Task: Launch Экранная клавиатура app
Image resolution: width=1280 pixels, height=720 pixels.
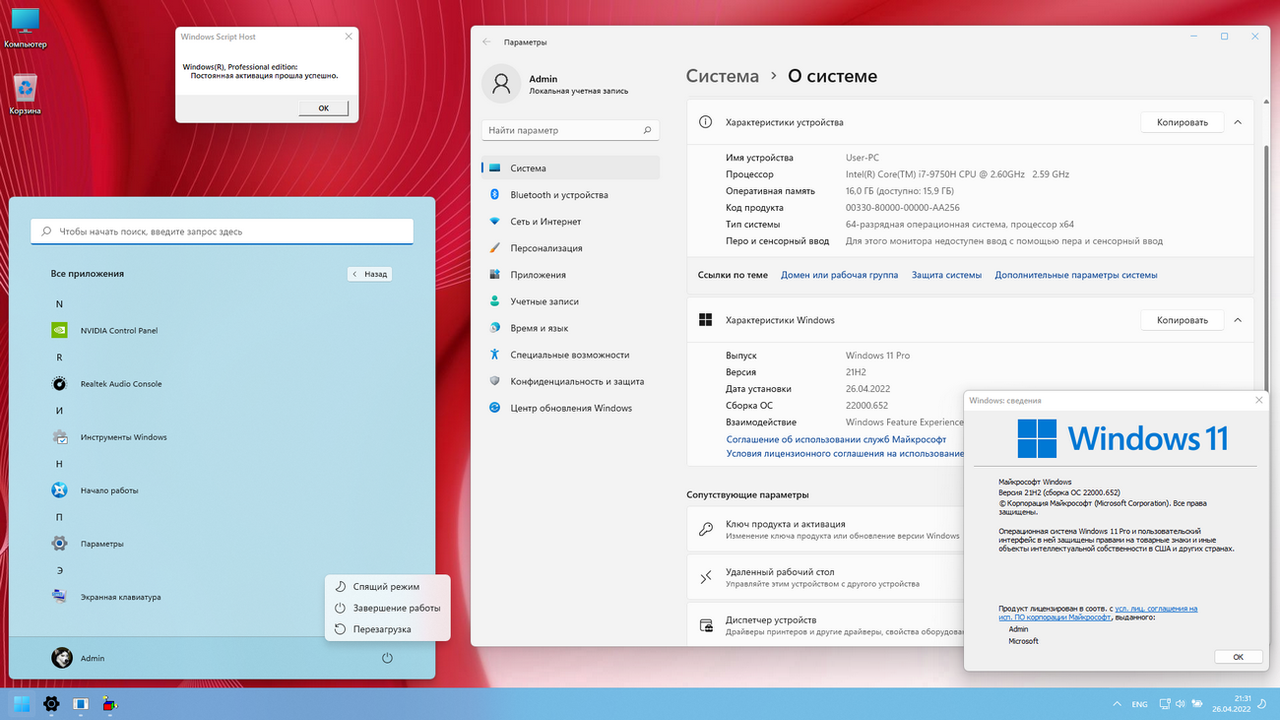Action: point(106,597)
